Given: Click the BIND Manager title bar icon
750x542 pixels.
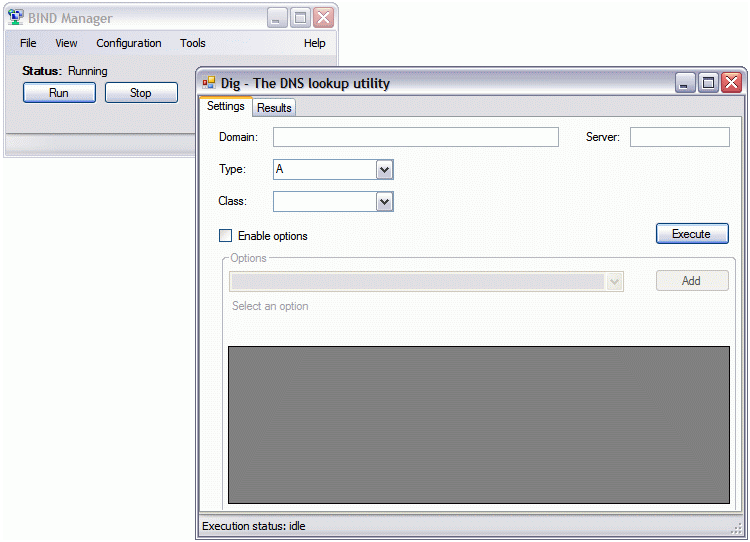Looking at the screenshot, I should point(16,17).
